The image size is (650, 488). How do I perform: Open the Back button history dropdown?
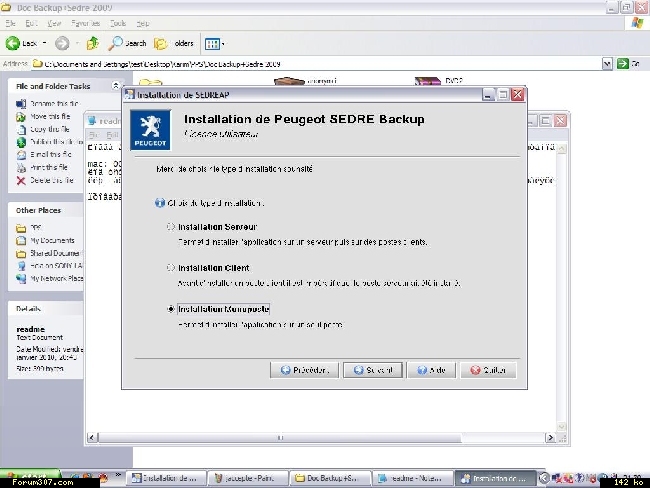pos(44,43)
